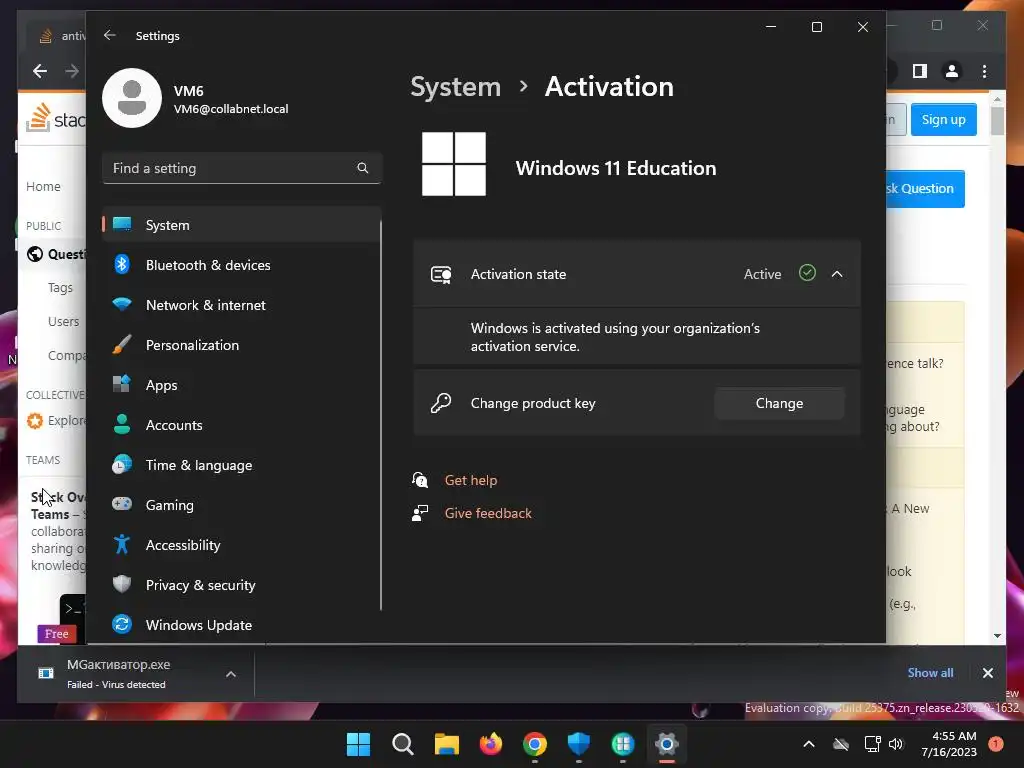The height and width of the screenshot is (768, 1024).
Task: Open Bluetooth & devices settings
Action: 241,265
